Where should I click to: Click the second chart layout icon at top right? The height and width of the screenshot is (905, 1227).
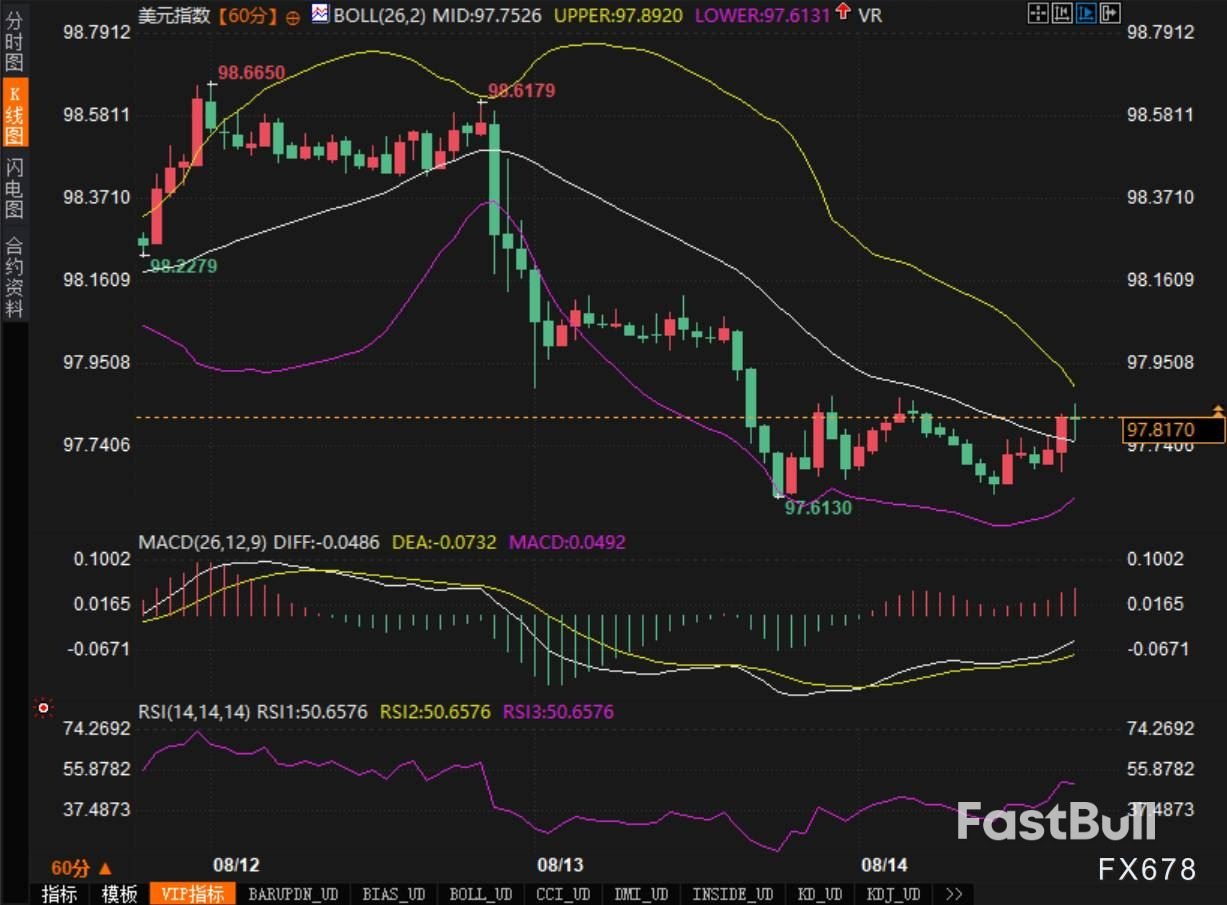coord(1062,13)
